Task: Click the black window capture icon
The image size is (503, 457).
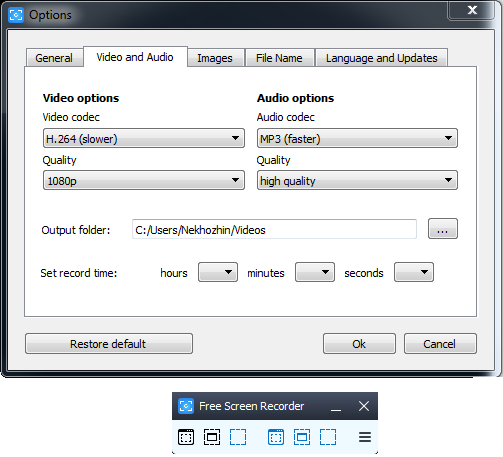Action: 186,437
